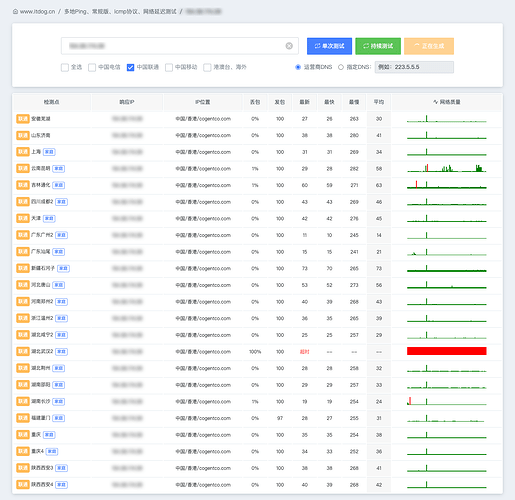
Task: Start the 持续测试 continuous test
Action: click(378, 46)
